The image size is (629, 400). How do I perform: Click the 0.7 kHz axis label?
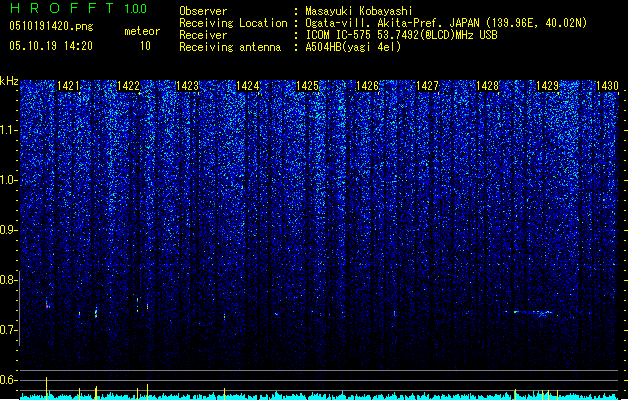[x=9, y=330]
